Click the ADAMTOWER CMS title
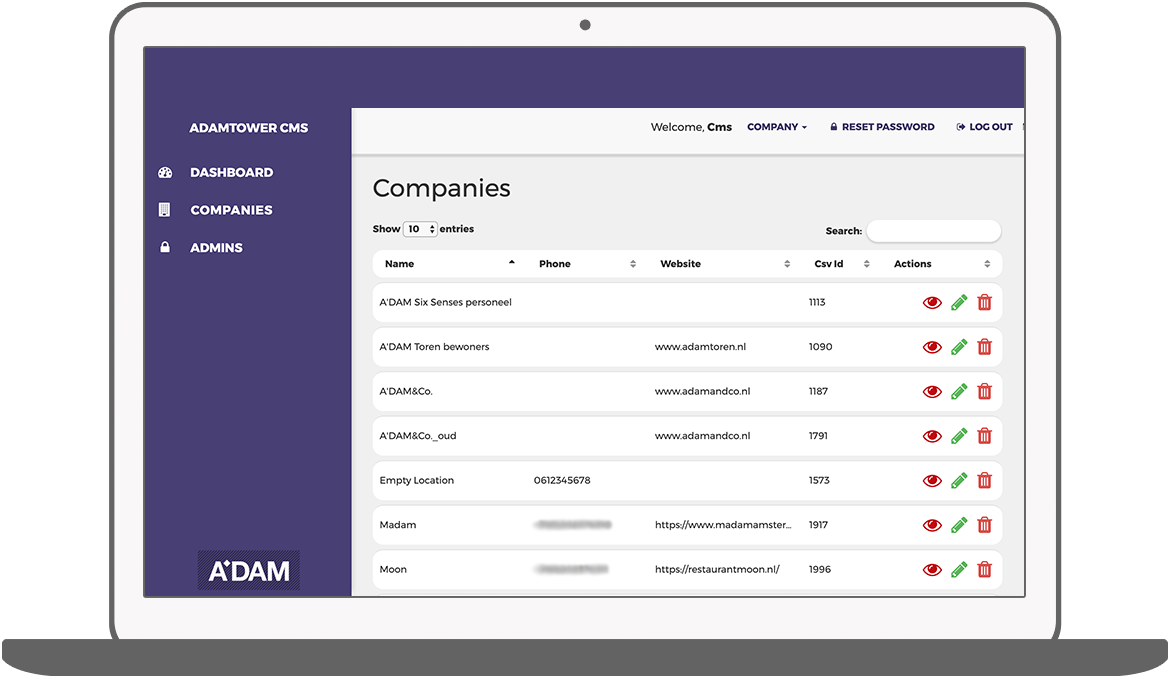 248,128
